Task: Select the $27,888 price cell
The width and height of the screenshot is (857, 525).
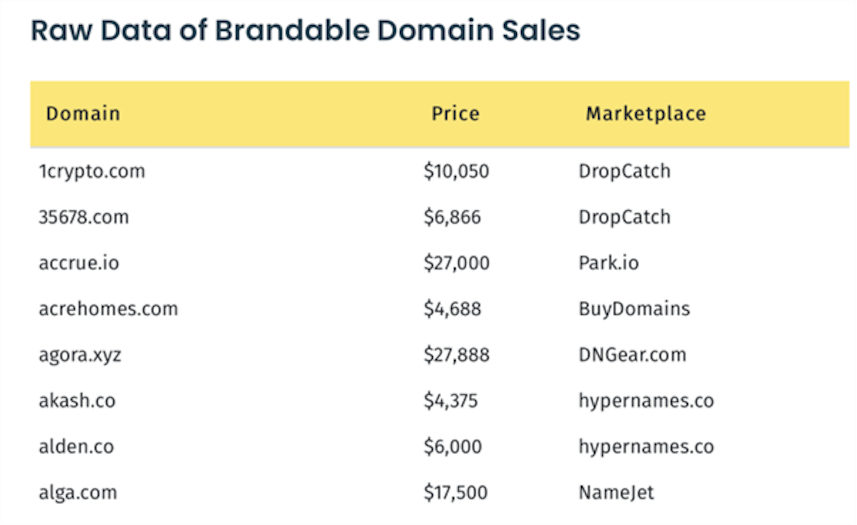Action: [x=456, y=355]
